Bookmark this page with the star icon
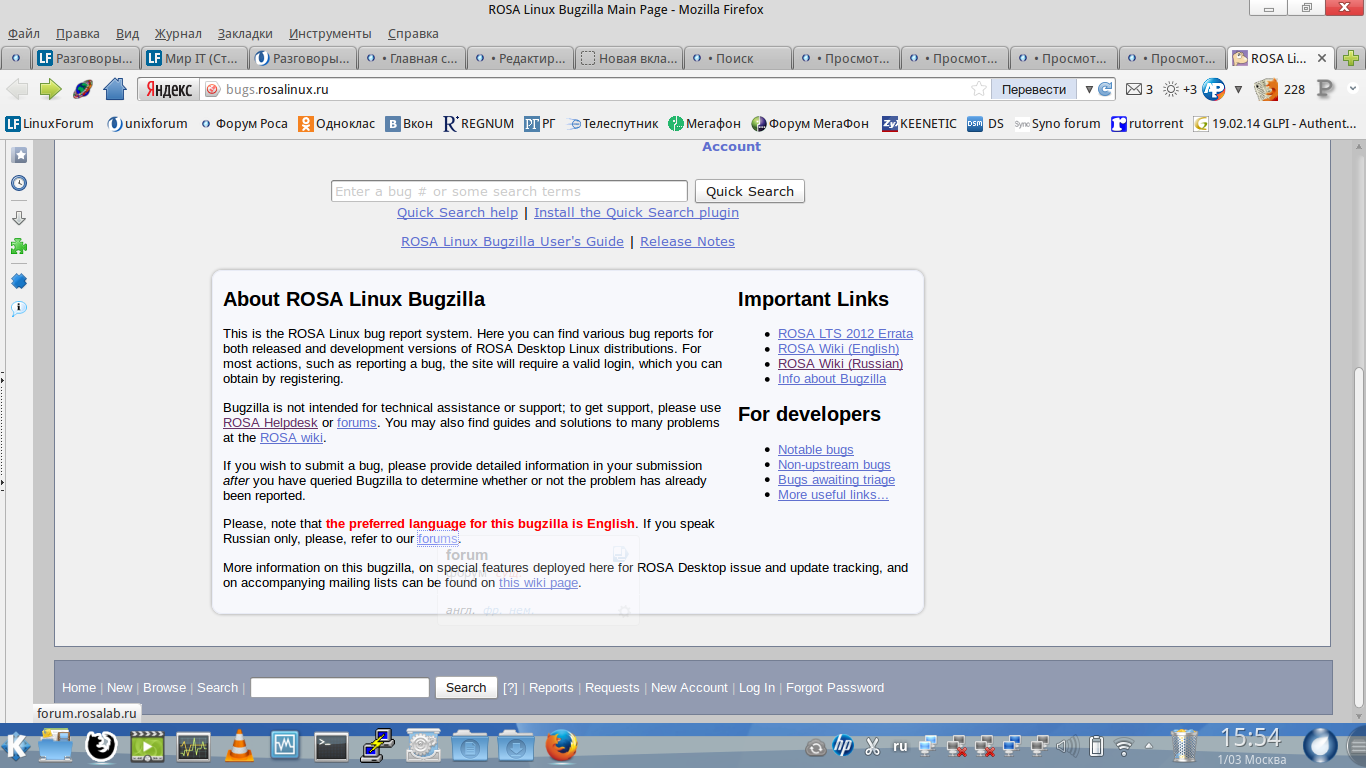This screenshot has width=1366, height=768. (979, 89)
